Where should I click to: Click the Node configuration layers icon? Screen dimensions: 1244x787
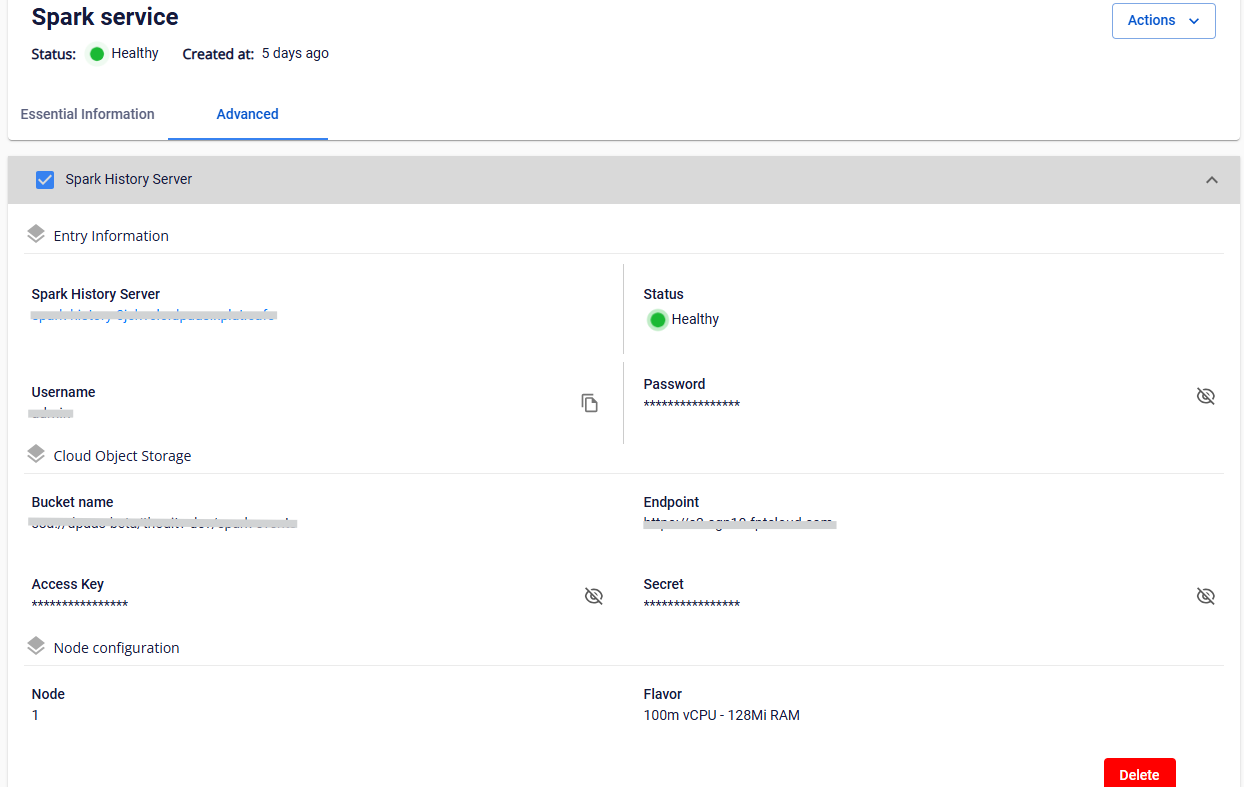point(36,646)
